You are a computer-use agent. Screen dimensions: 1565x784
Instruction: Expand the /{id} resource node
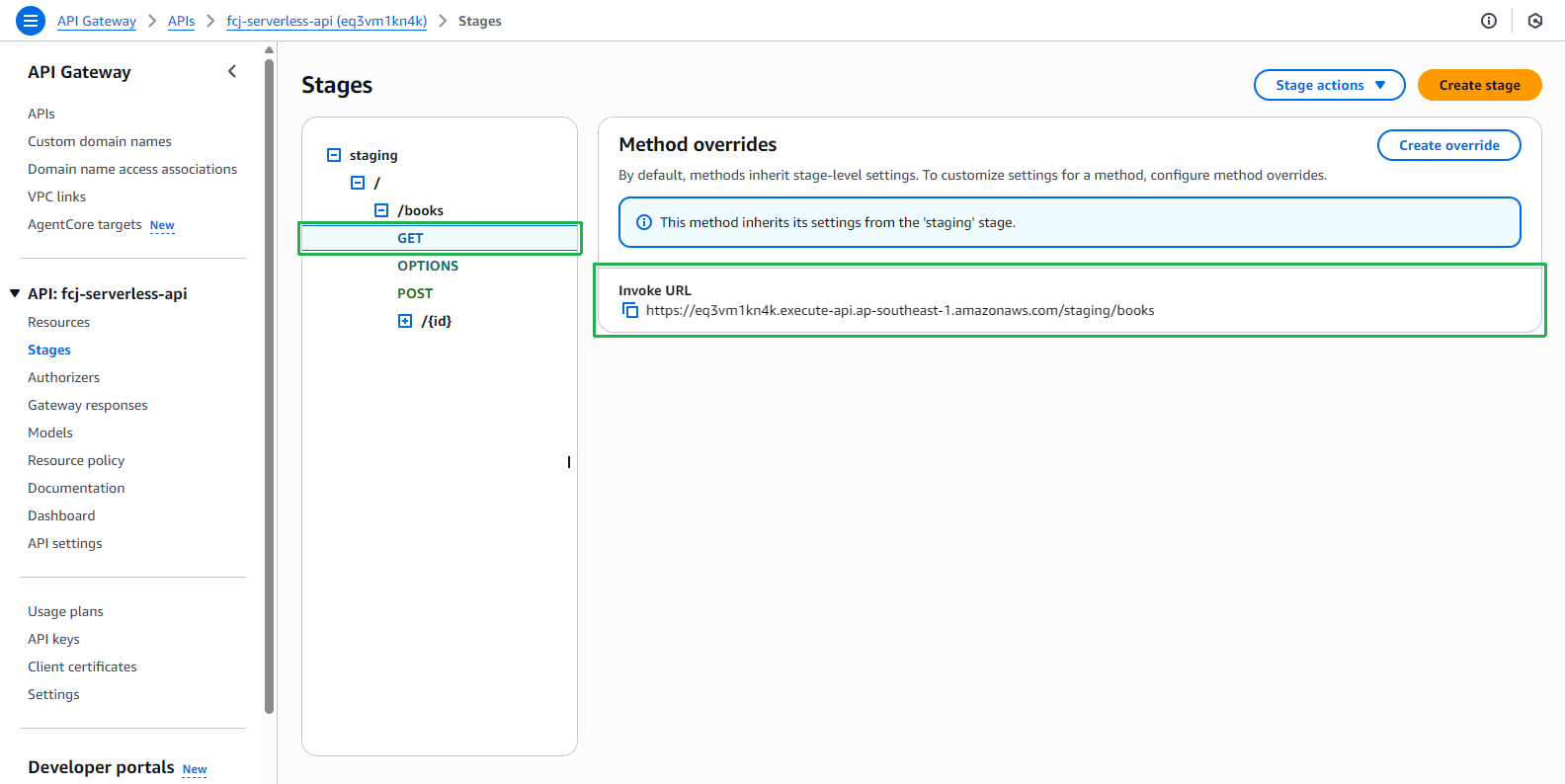tap(405, 321)
